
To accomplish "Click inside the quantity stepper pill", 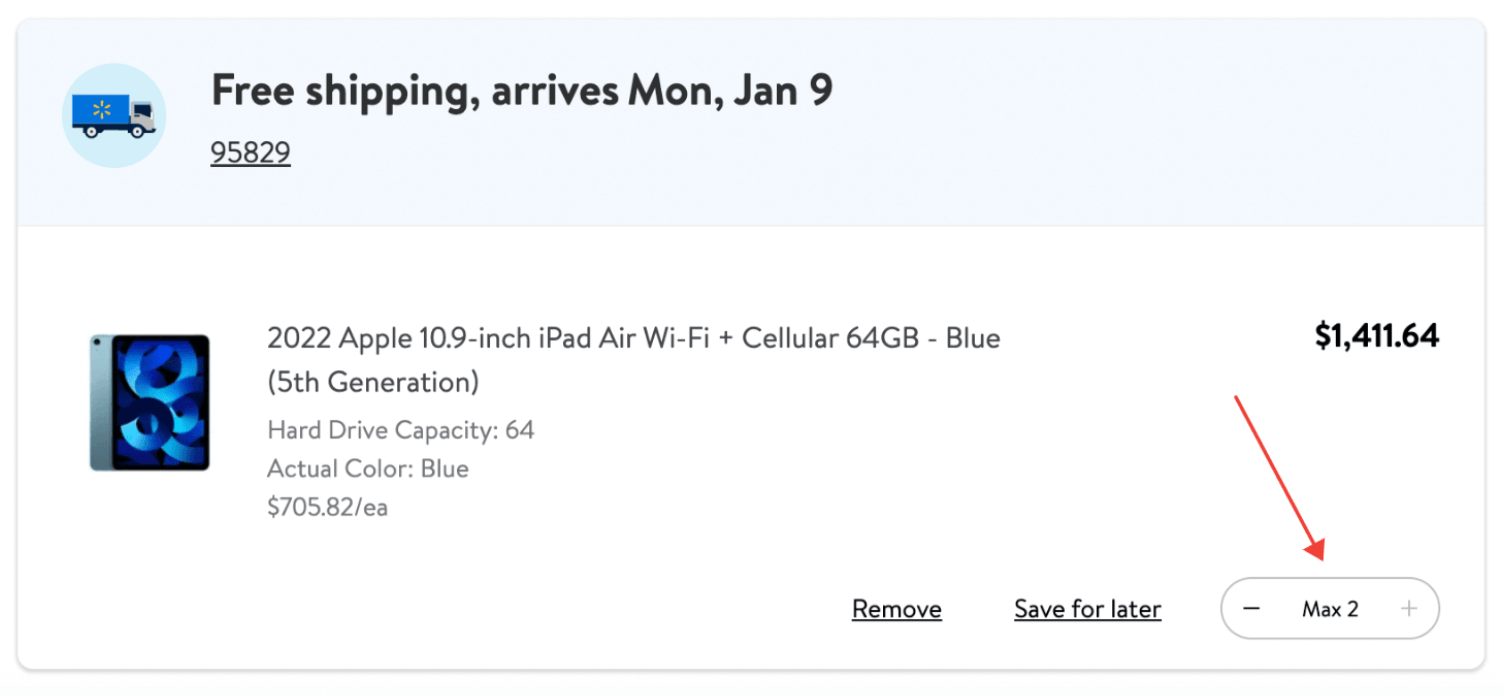I will click(1330, 608).
